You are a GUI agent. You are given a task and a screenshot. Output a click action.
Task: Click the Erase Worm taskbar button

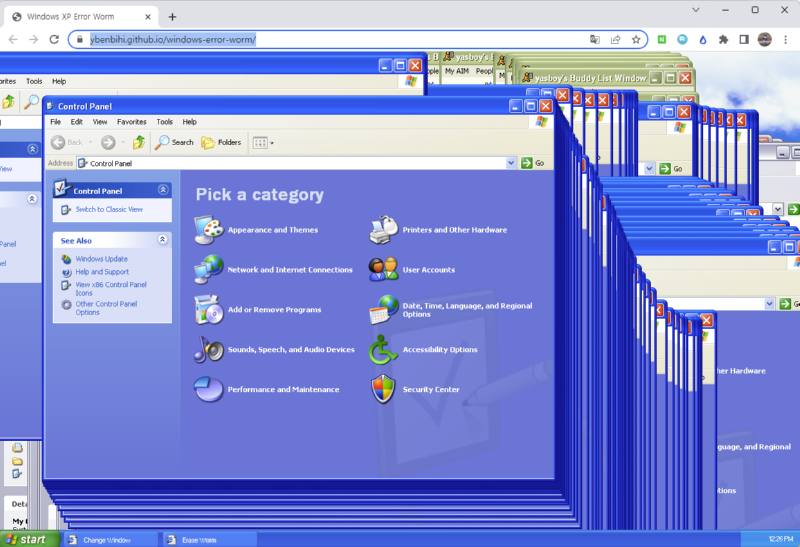click(x=198, y=540)
